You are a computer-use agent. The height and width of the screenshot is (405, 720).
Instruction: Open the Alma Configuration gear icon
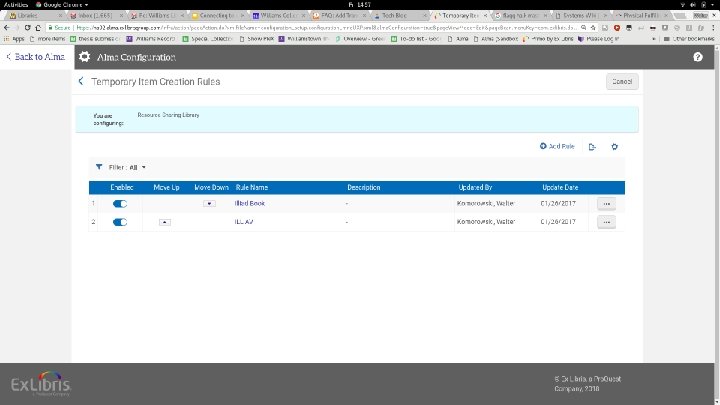pos(84,57)
